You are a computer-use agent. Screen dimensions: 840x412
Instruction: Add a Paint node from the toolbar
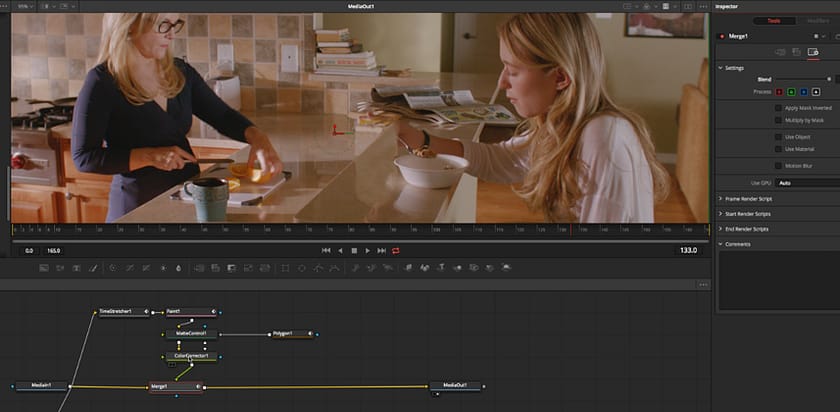click(x=92, y=267)
